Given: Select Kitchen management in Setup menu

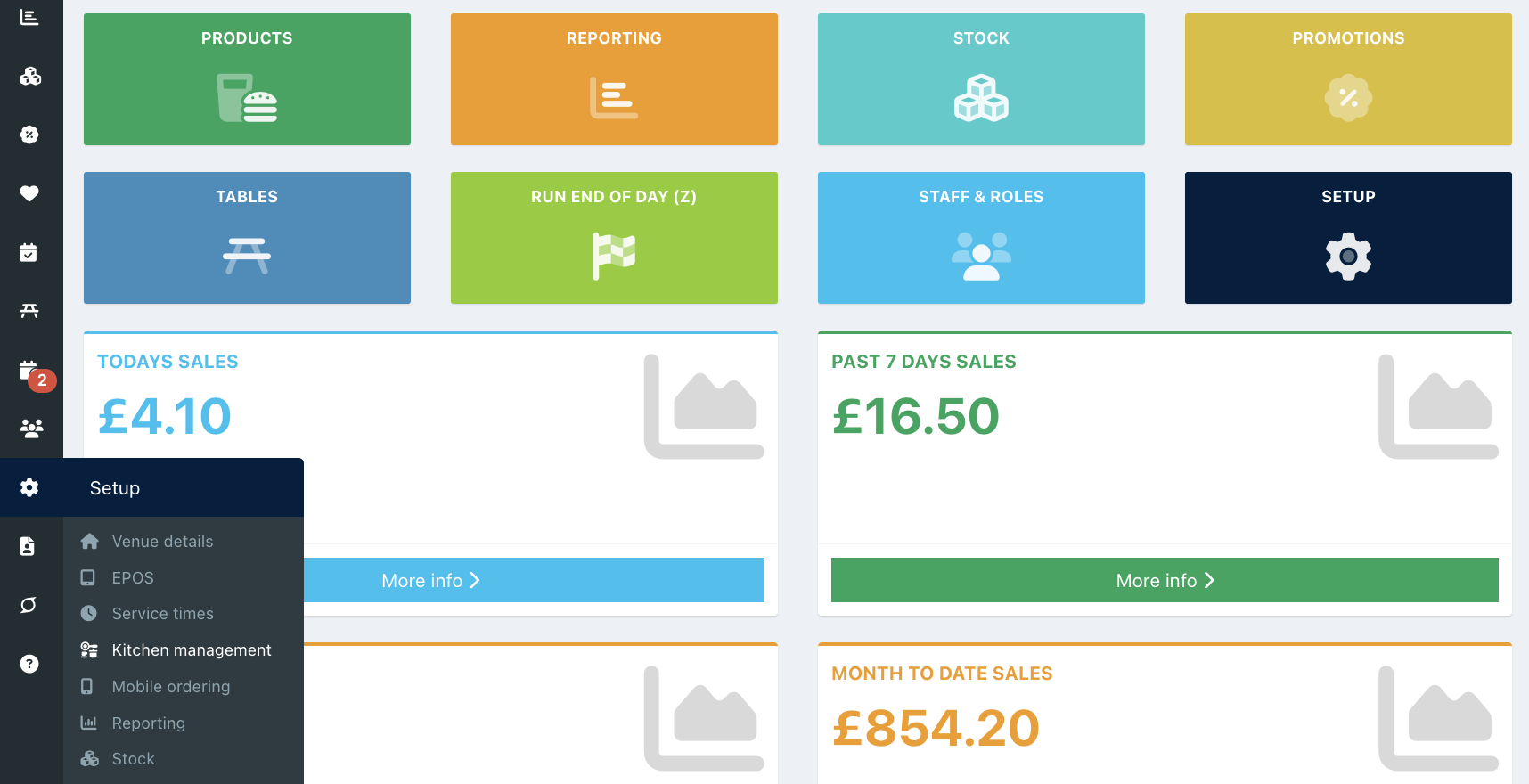Looking at the screenshot, I should (191, 650).
